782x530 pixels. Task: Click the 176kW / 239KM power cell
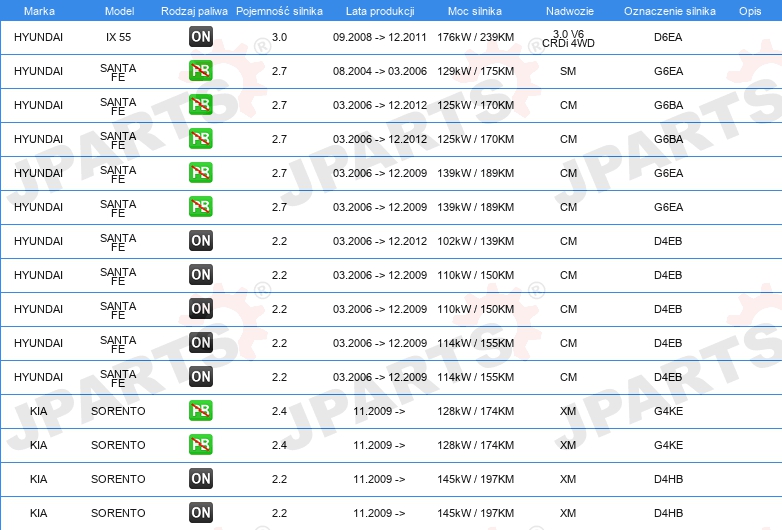(x=475, y=37)
